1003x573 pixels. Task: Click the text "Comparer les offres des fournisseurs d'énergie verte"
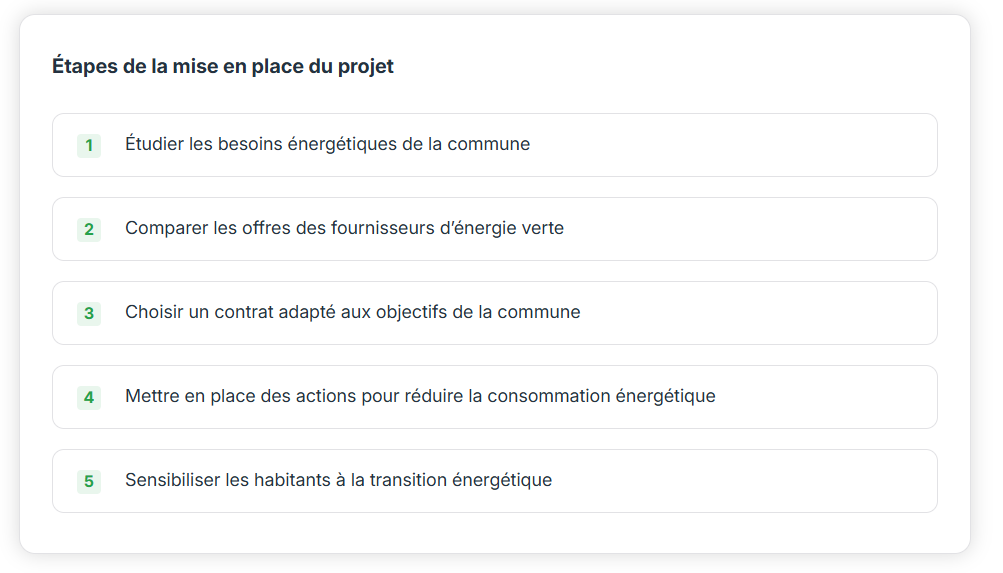click(x=344, y=228)
